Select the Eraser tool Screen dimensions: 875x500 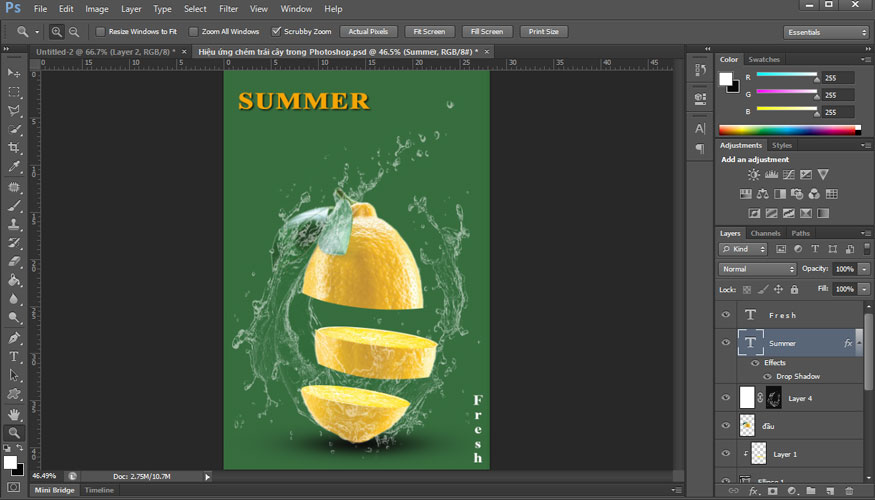(13, 262)
